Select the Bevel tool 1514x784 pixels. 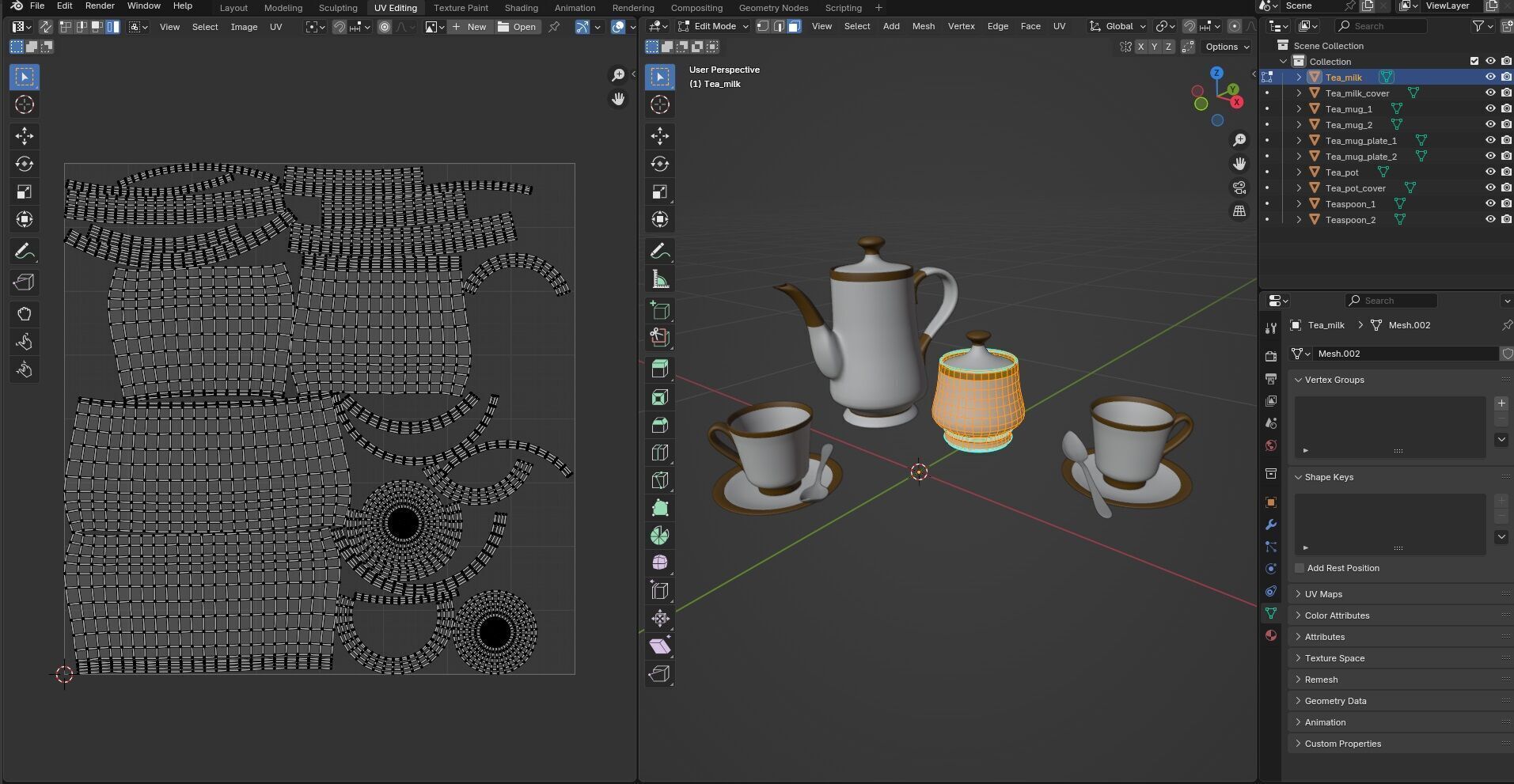[x=660, y=425]
